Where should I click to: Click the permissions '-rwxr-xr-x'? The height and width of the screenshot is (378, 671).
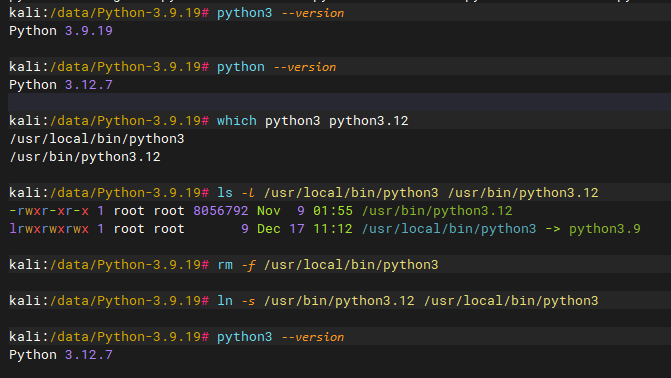click(x=49, y=211)
